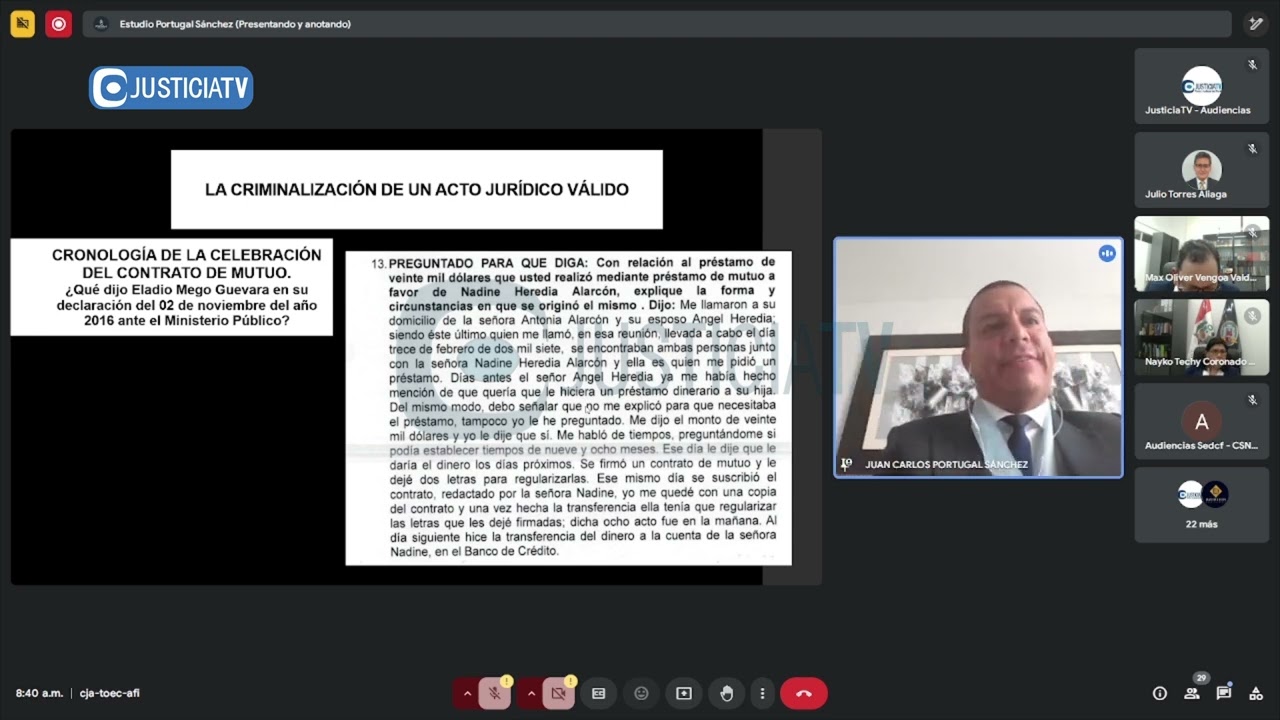Leave the call with the red hang-up button
This screenshot has height=720, width=1280.
coord(804,693)
